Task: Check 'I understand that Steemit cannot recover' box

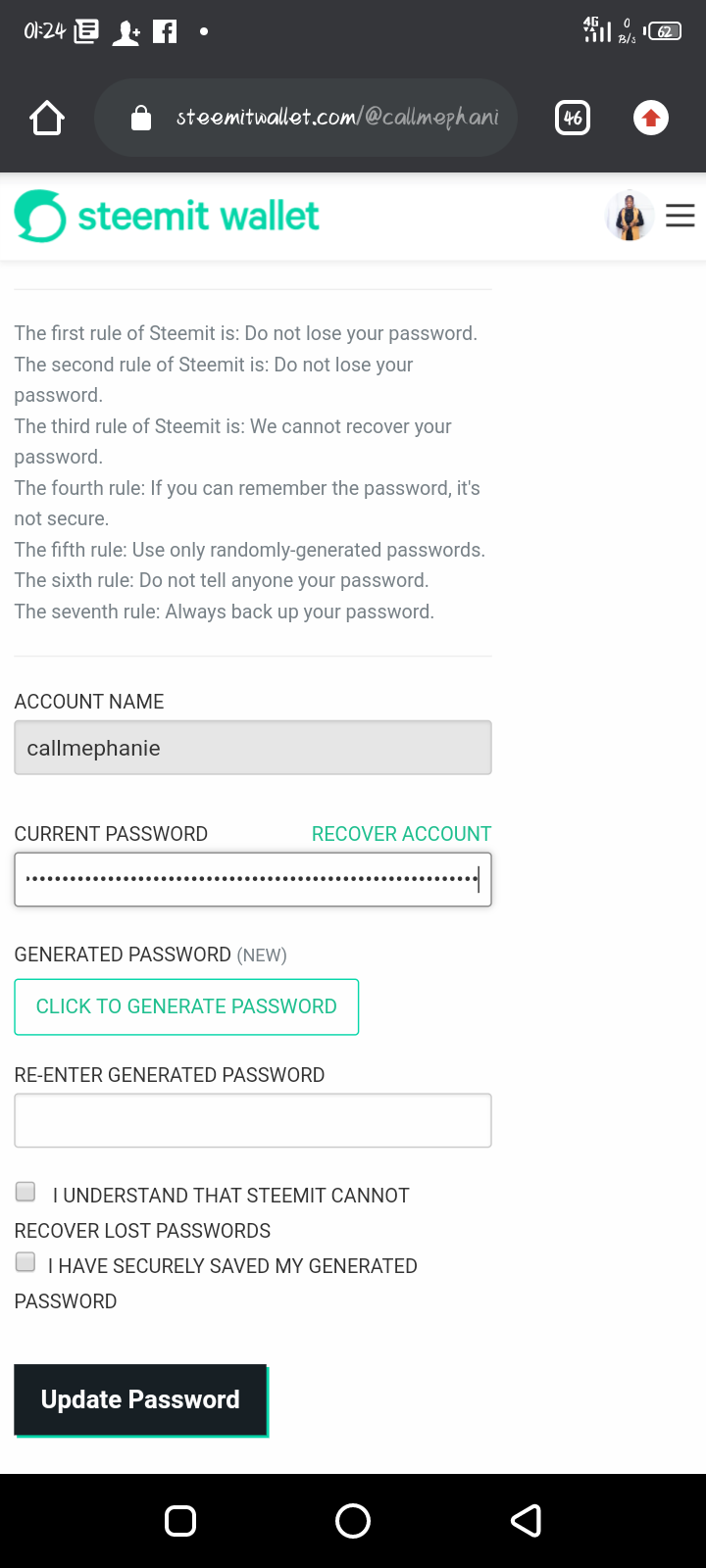Action: point(25,1192)
